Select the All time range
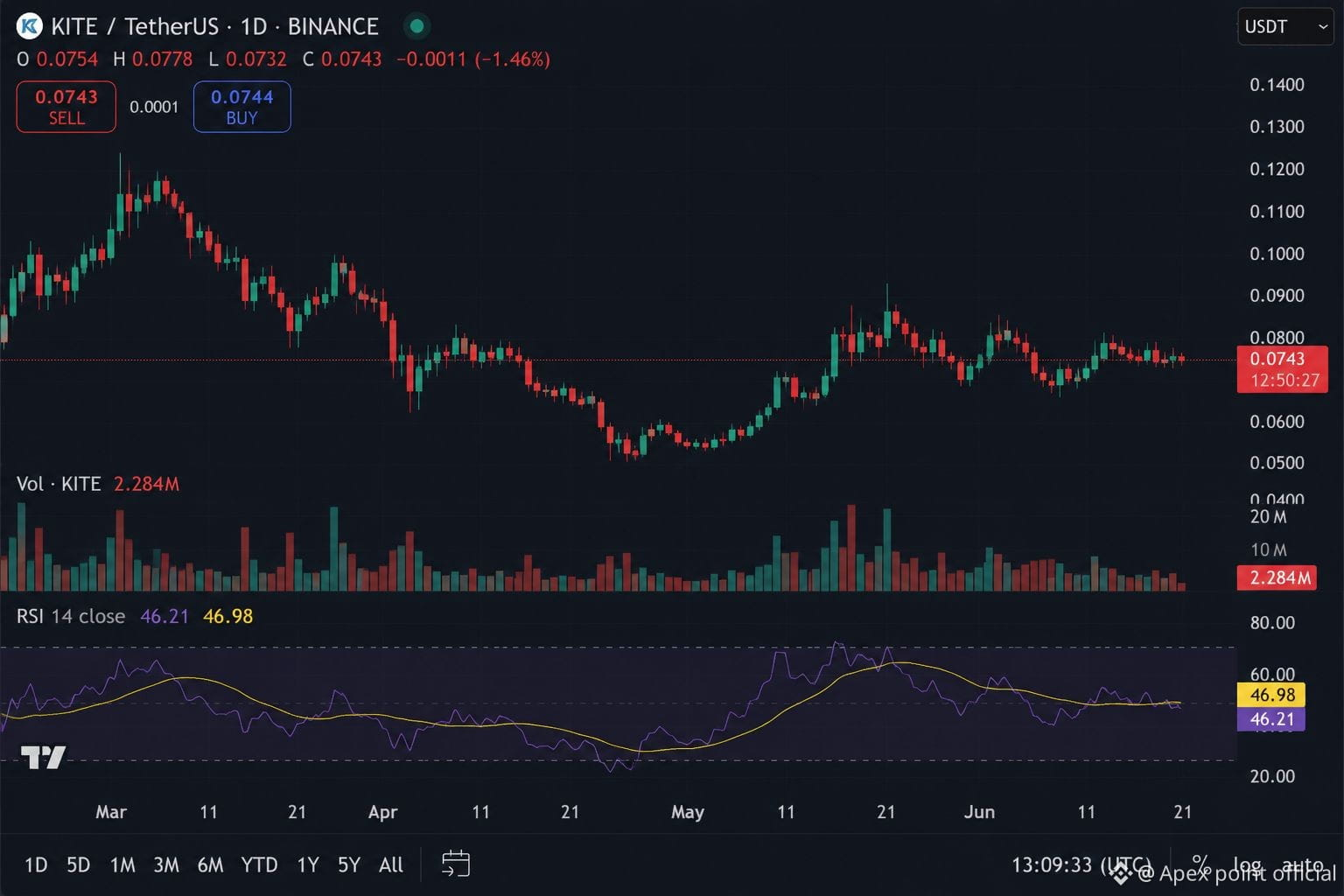Screen dimensions: 1344x896 click(x=391, y=865)
